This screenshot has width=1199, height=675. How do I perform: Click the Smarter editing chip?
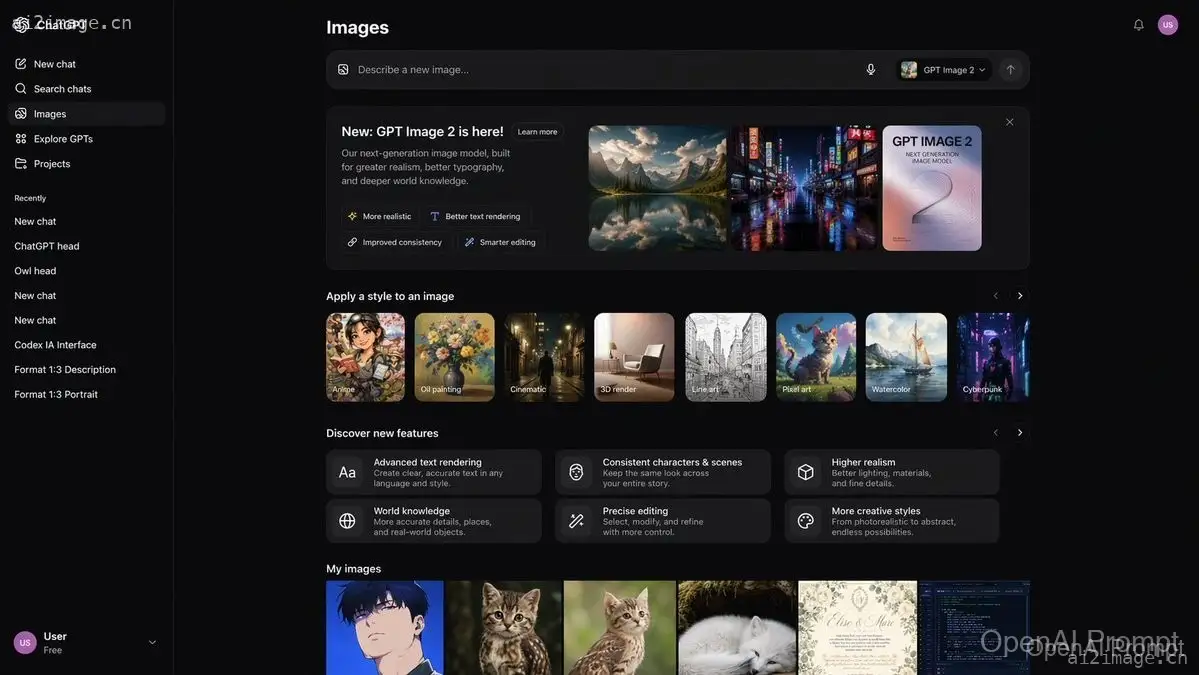pos(500,242)
